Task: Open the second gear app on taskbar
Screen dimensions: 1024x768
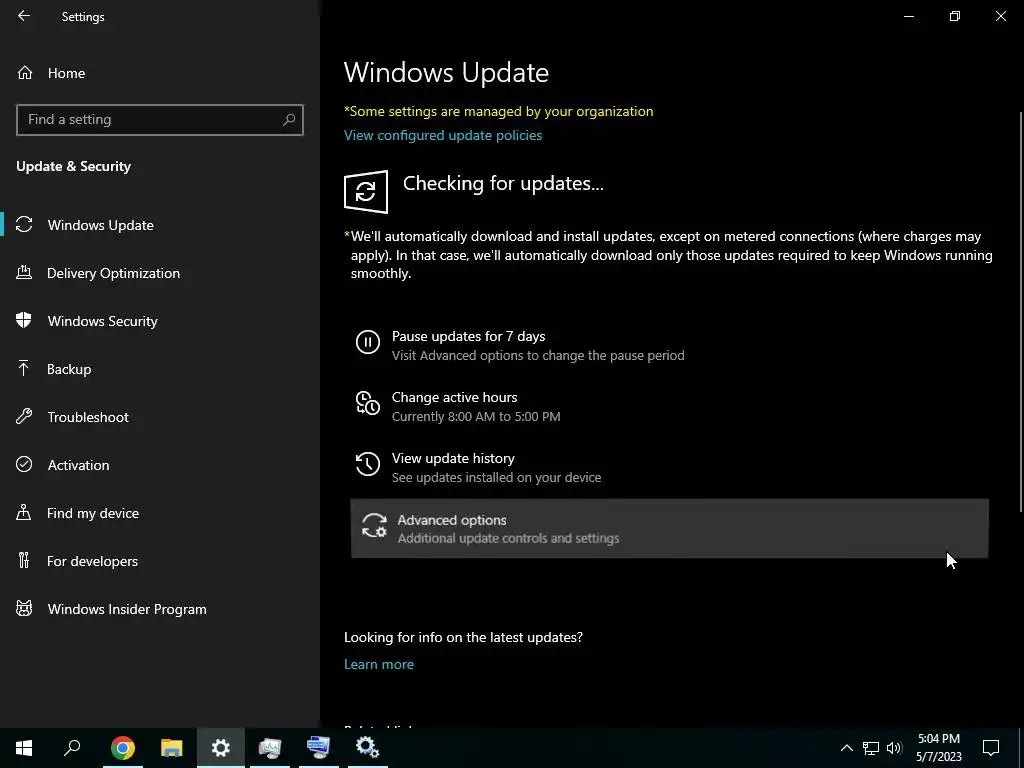Action: [x=368, y=748]
